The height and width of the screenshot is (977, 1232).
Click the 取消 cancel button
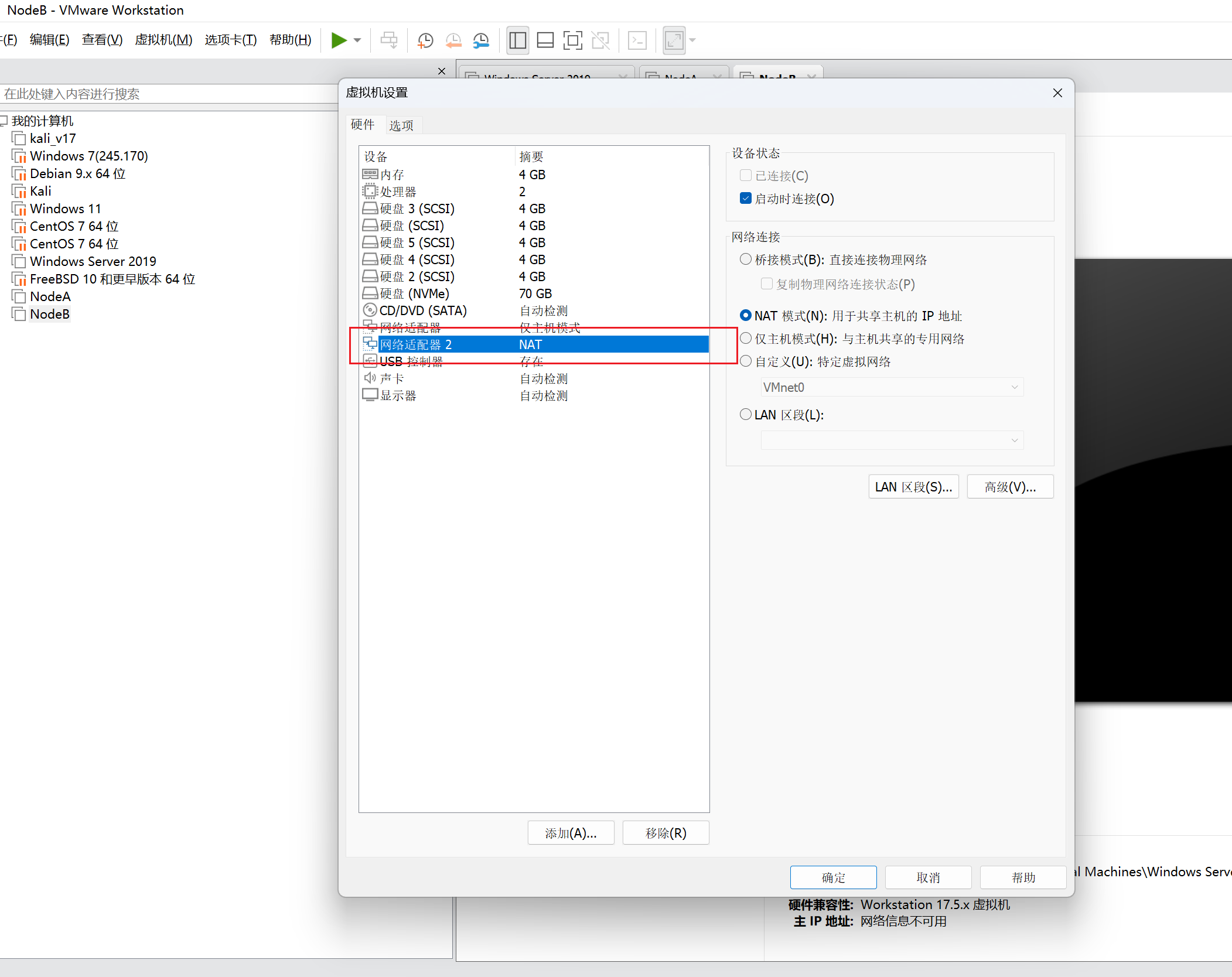click(x=928, y=877)
